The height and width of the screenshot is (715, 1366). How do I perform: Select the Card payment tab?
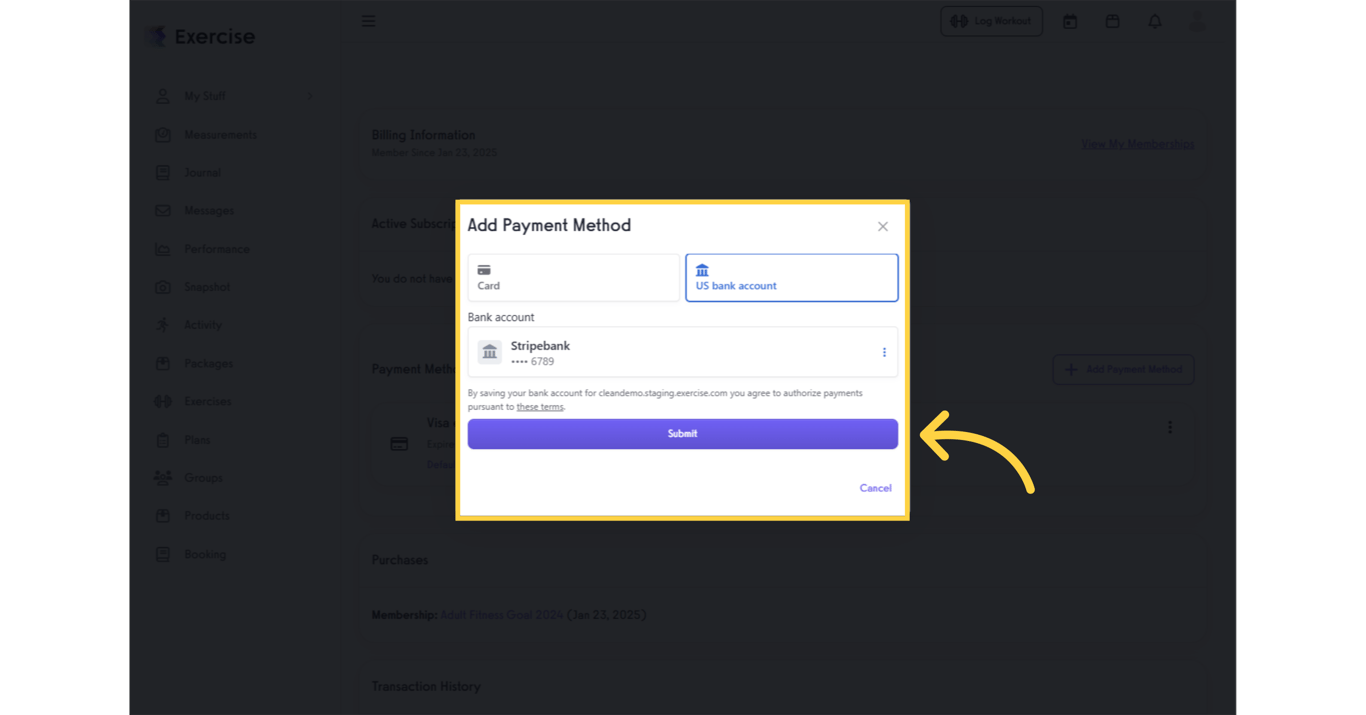(573, 278)
